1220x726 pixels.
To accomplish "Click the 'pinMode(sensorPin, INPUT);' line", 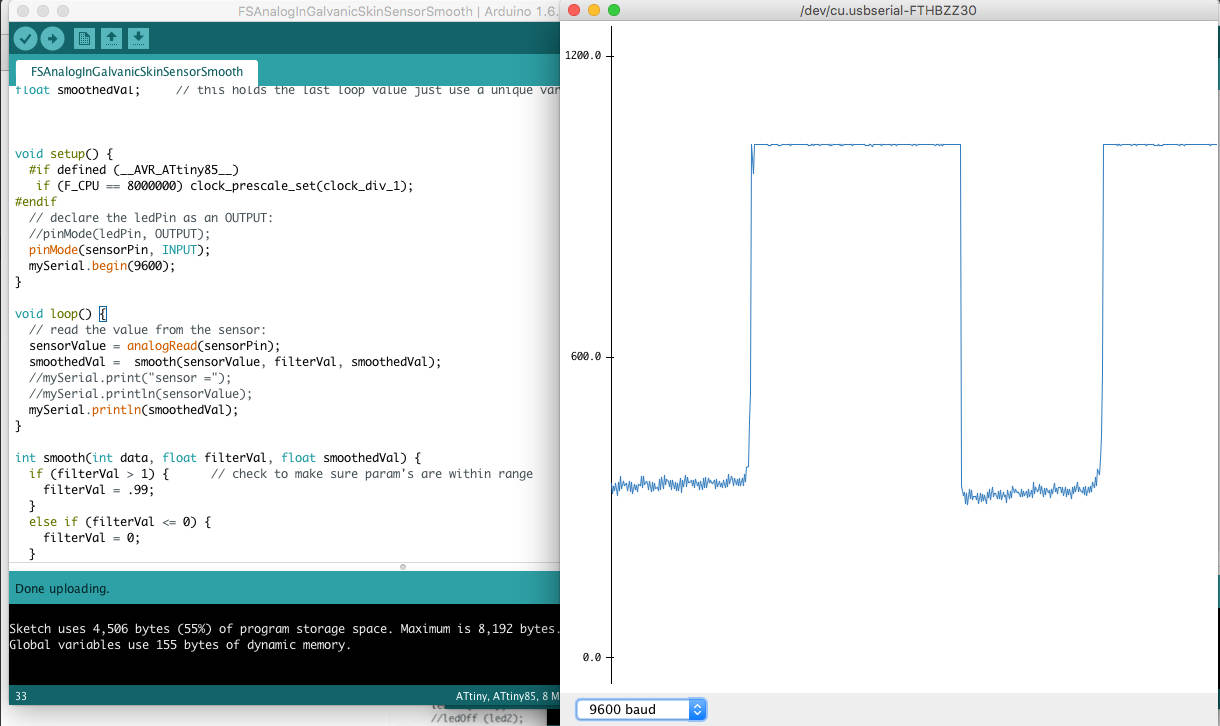I will click(120, 250).
